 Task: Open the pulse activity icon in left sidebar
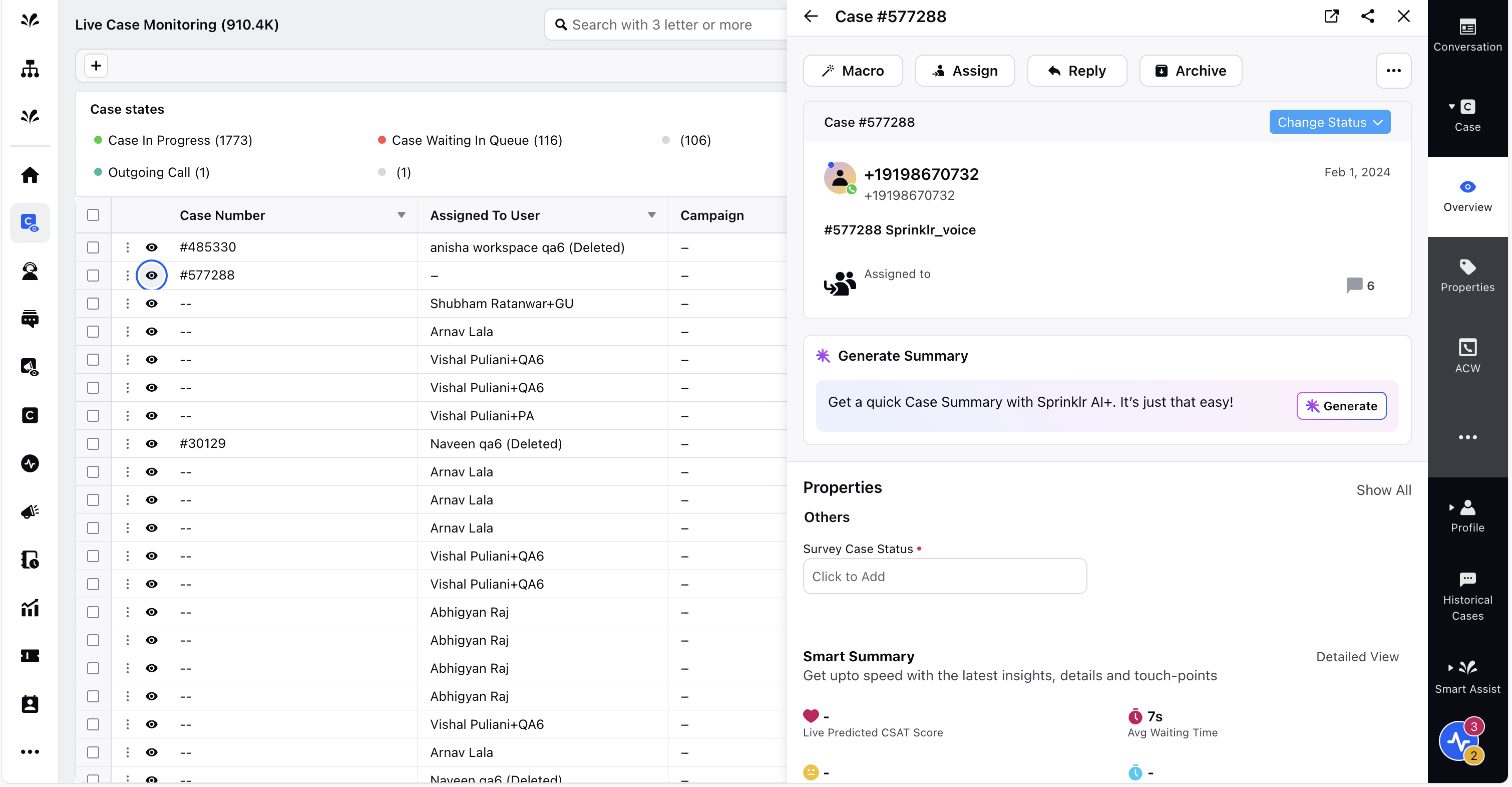30,463
